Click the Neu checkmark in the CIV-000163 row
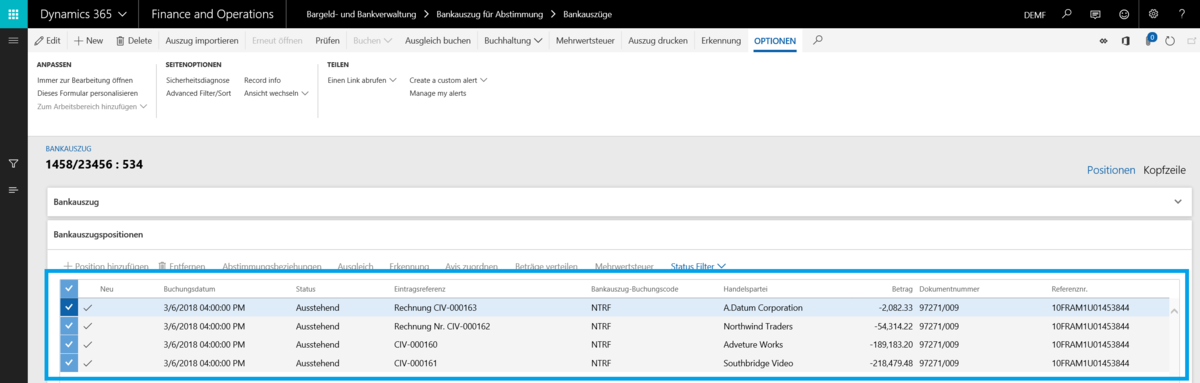 click(89, 308)
